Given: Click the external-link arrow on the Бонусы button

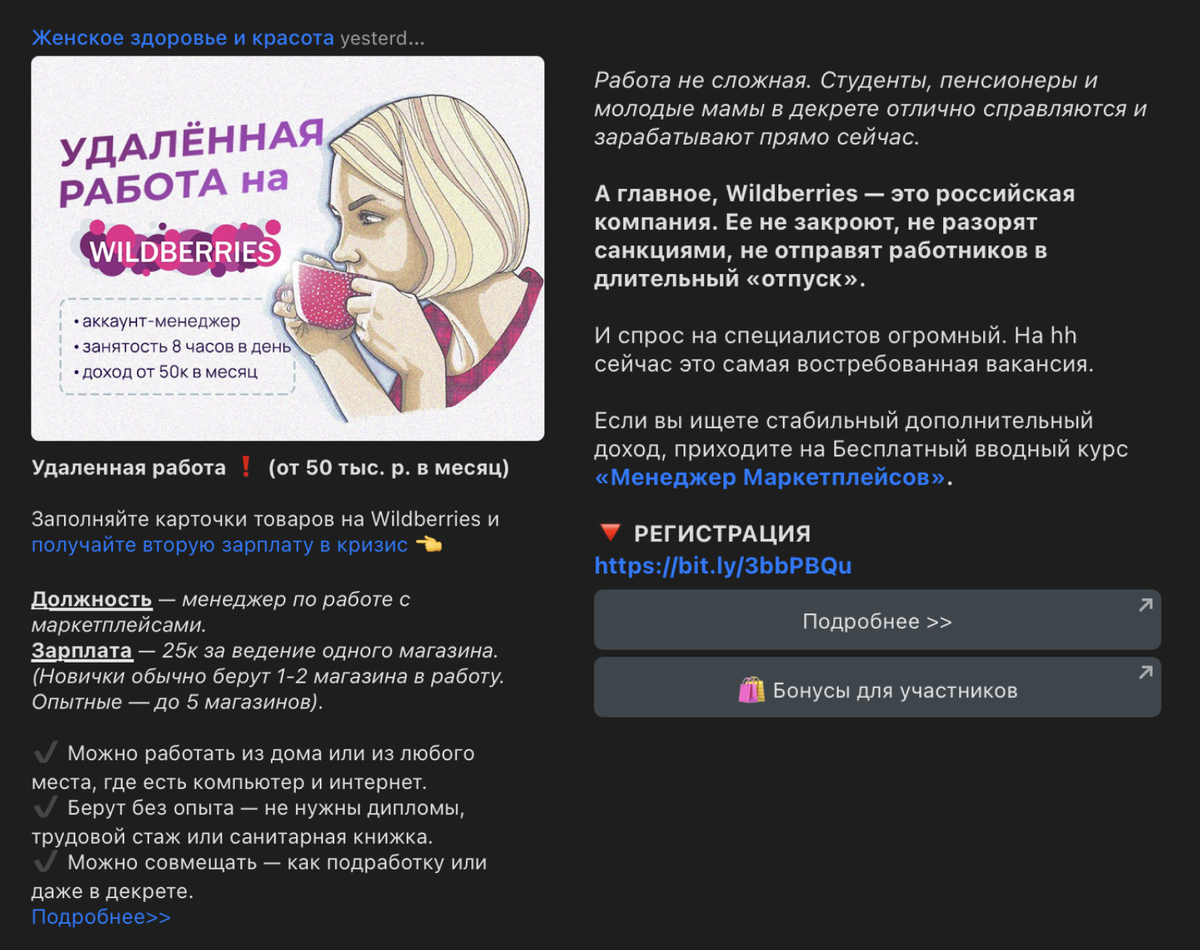Looking at the screenshot, I should (x=1145, y=673).
